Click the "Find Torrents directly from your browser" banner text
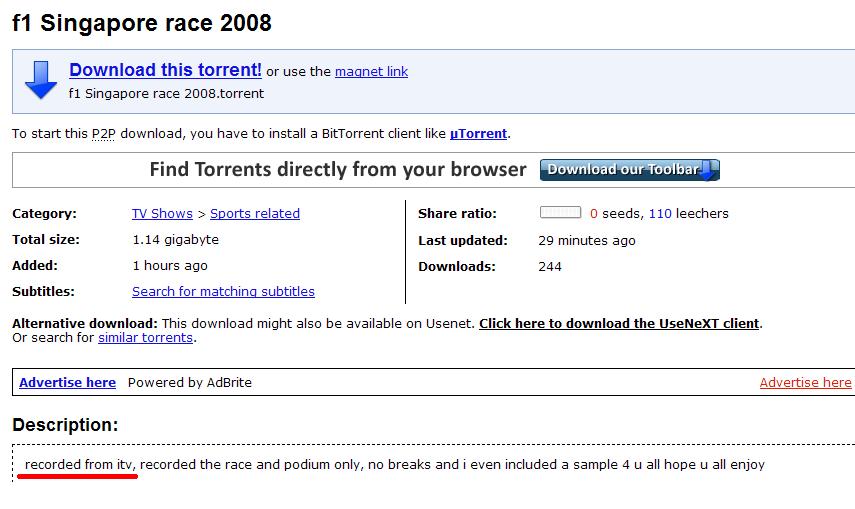The width and height of the screenshot is (855, 509). [x=338, y=169]
